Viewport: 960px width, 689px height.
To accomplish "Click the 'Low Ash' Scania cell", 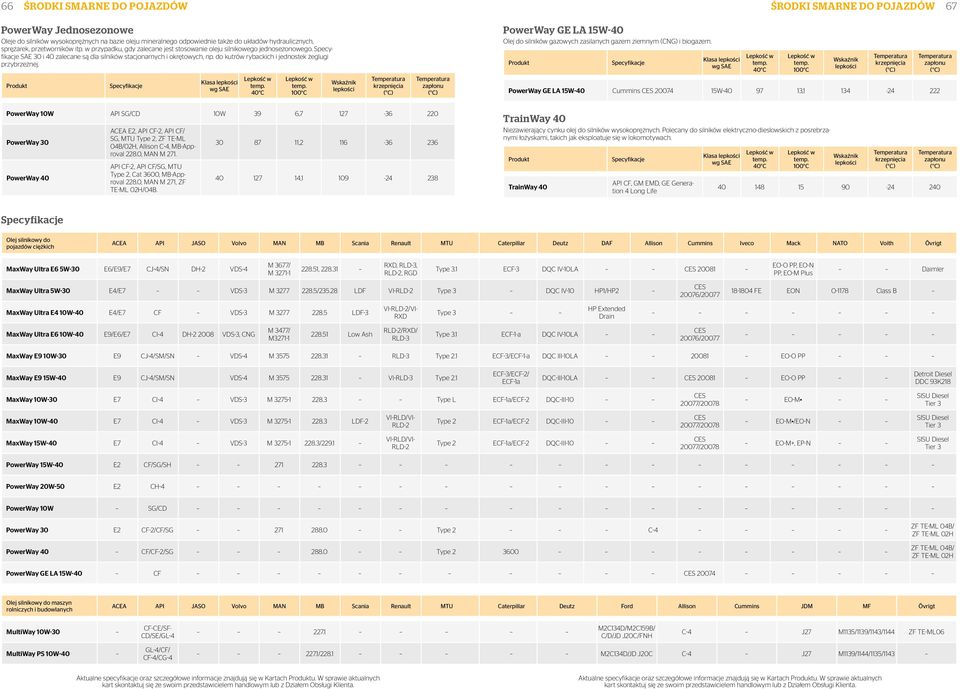I will (360, 334).
